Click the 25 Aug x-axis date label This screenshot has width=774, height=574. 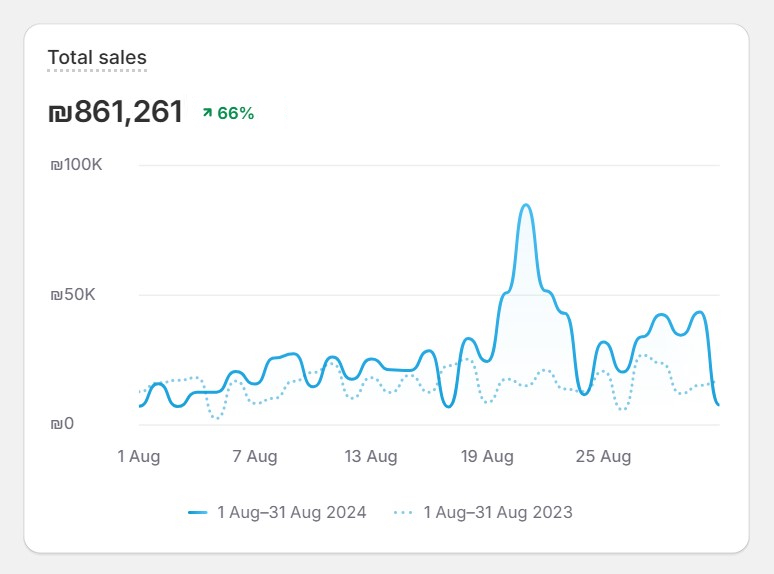pos(603,456)
